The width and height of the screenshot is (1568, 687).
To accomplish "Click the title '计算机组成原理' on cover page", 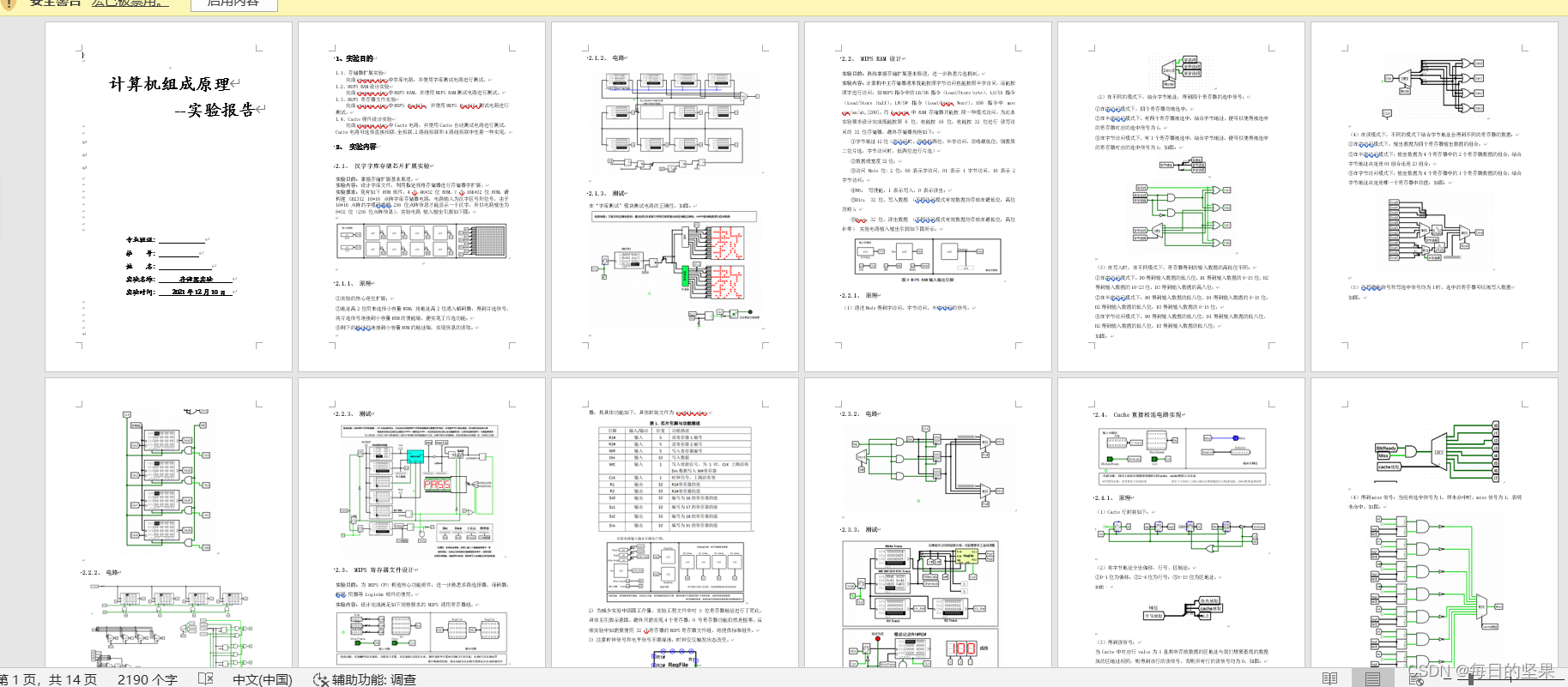I will click(x=169, y=84).
